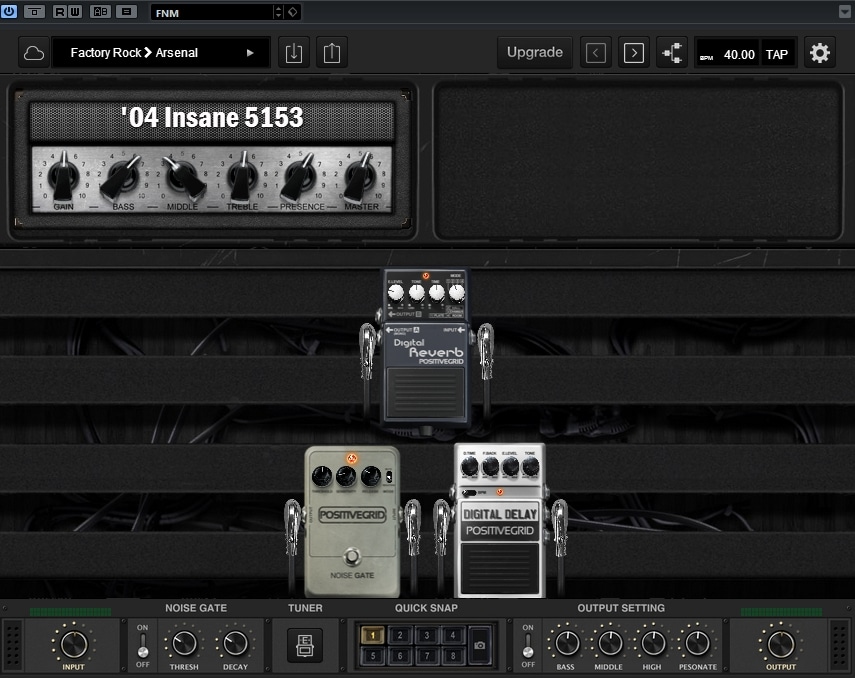Open the tuner icon
This screenshot has height=678, width=855.
(305, 645)
